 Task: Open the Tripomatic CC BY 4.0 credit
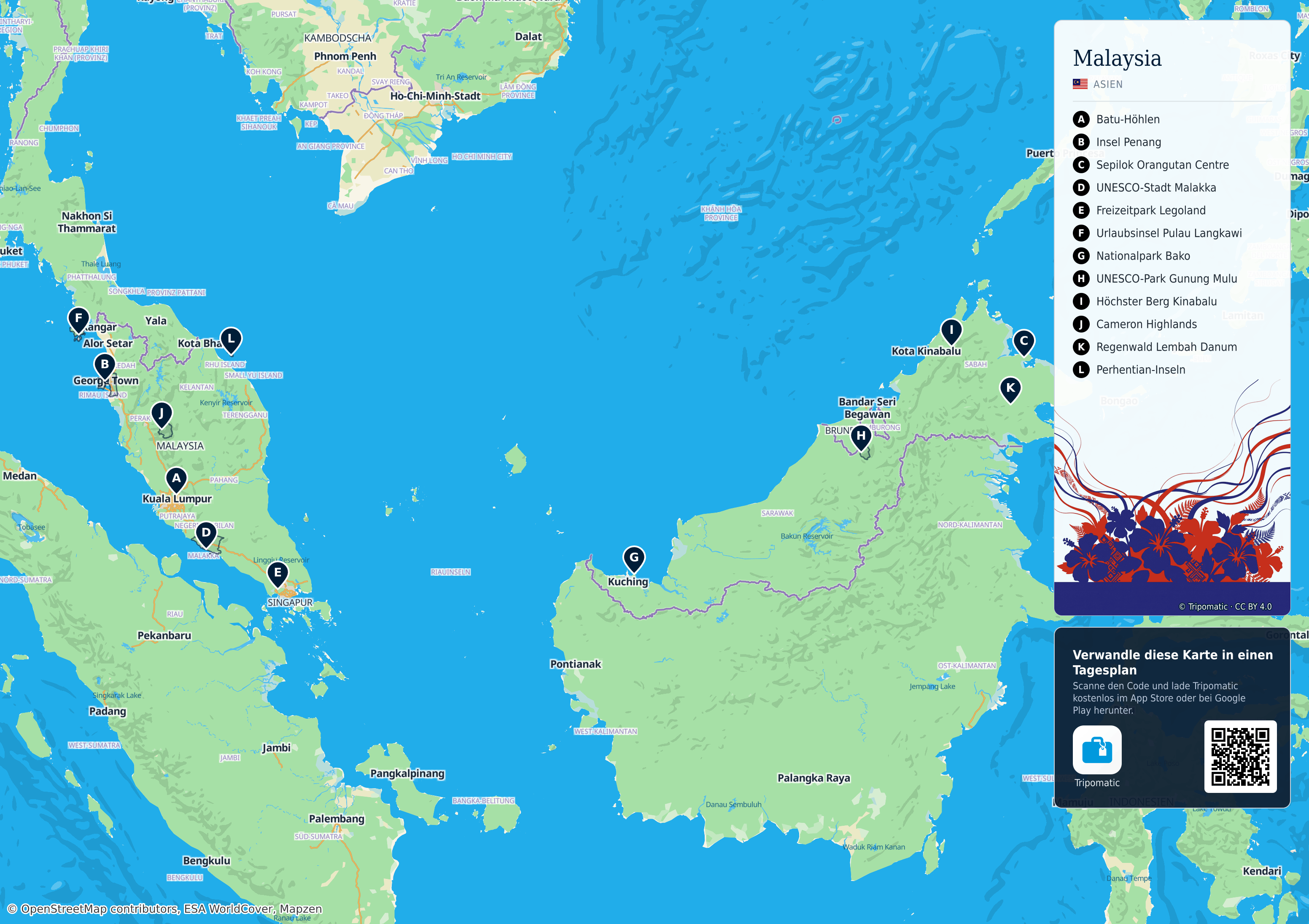click(x=1225, y=607)
